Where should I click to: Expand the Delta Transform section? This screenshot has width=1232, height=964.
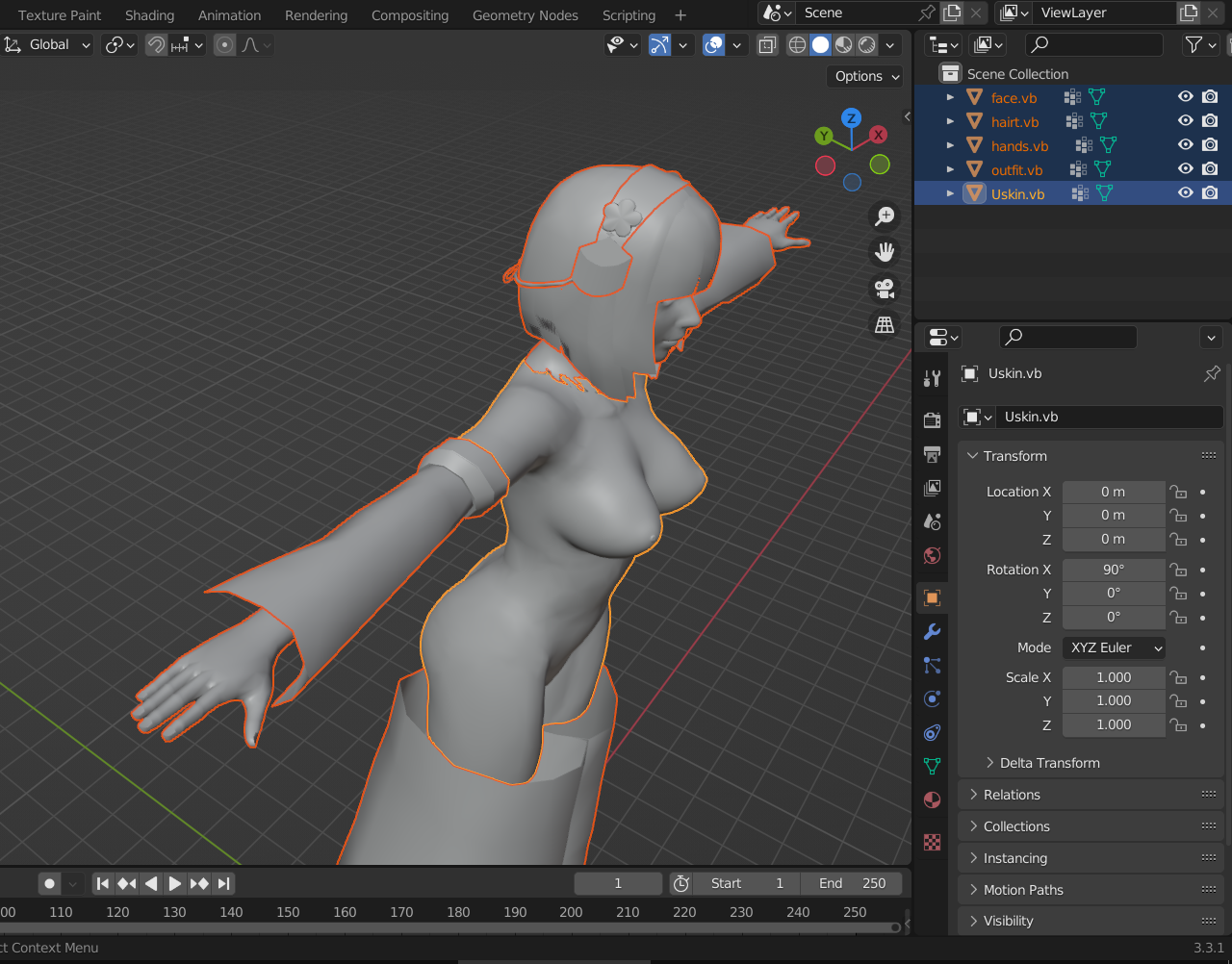[x=1049, y=763]
